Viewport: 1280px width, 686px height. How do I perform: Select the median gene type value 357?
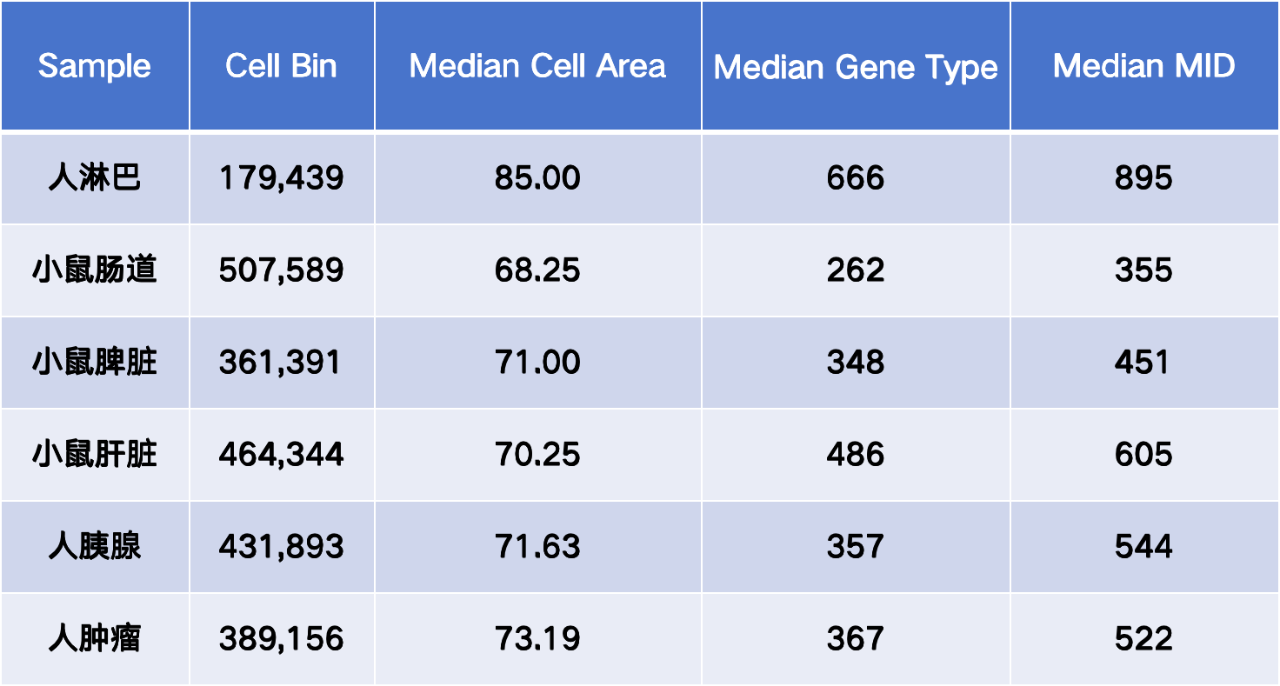tap(855, 546)
